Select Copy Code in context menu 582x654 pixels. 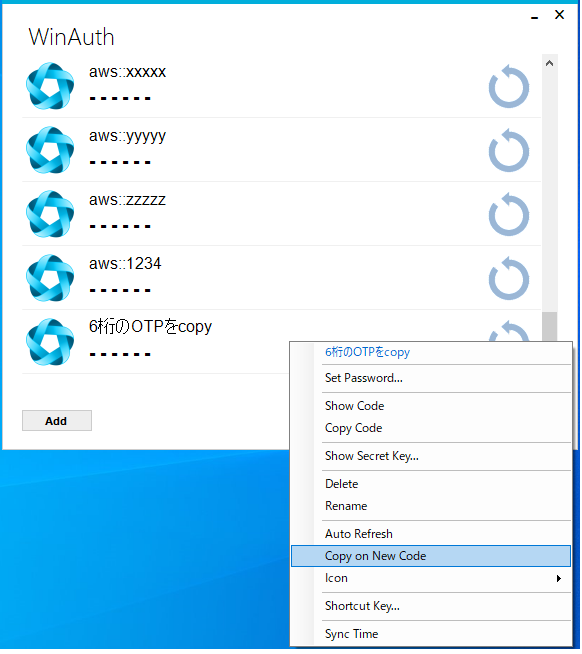pos(431,429)
